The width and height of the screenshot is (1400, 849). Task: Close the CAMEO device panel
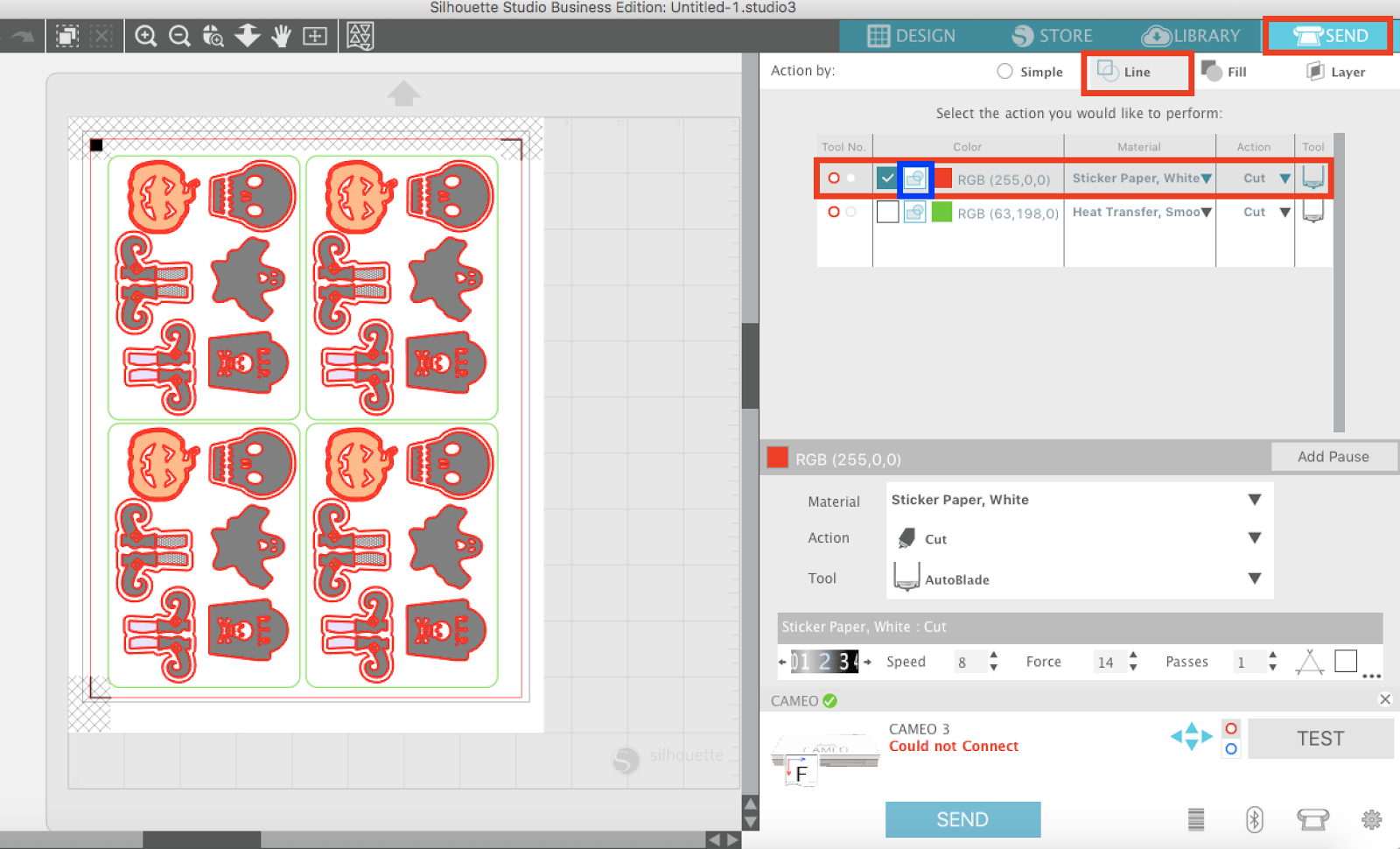pyautogui.click(x=1385, y=699)
